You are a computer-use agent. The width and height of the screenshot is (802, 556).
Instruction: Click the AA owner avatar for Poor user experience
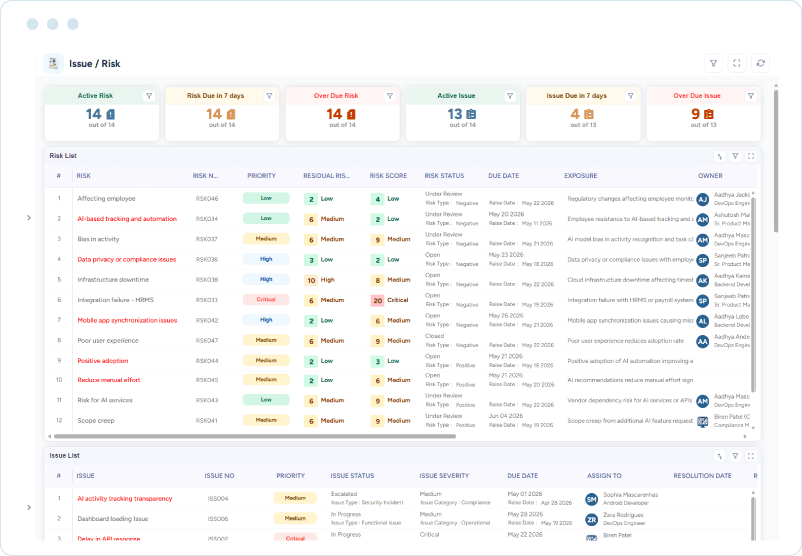(x=703, y=341)
